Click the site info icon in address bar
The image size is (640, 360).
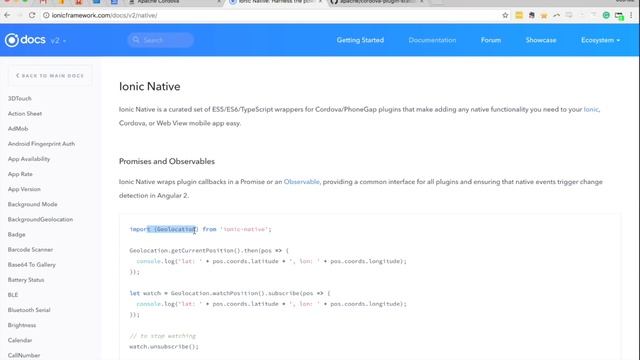[x=46, y=15]
